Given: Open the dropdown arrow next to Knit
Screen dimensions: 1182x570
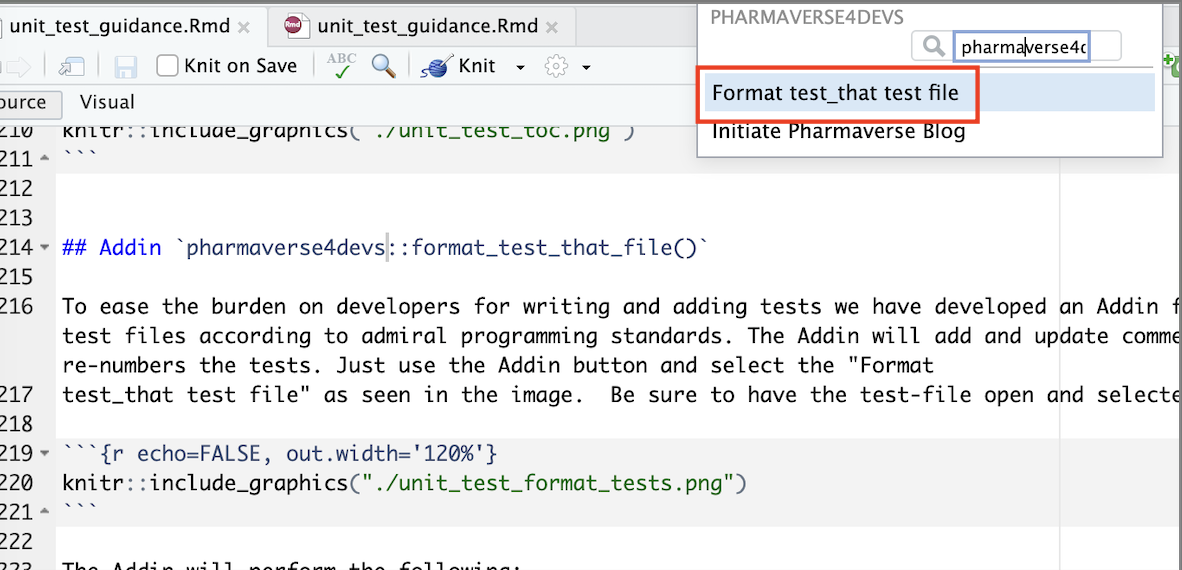Looking at the screenshot, I should (520, 67).
